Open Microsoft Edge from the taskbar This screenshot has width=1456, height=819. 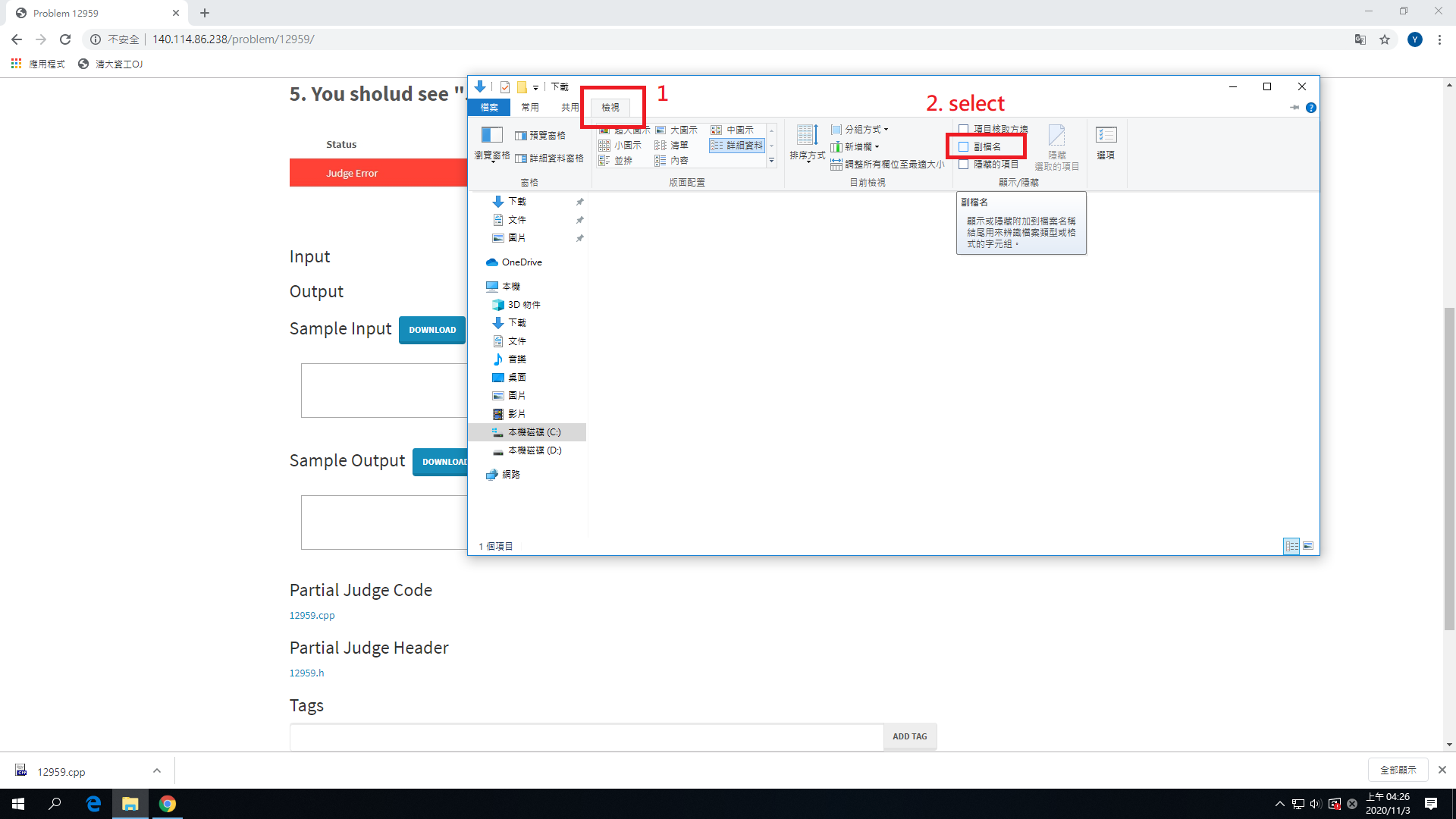tap(93, 804)
